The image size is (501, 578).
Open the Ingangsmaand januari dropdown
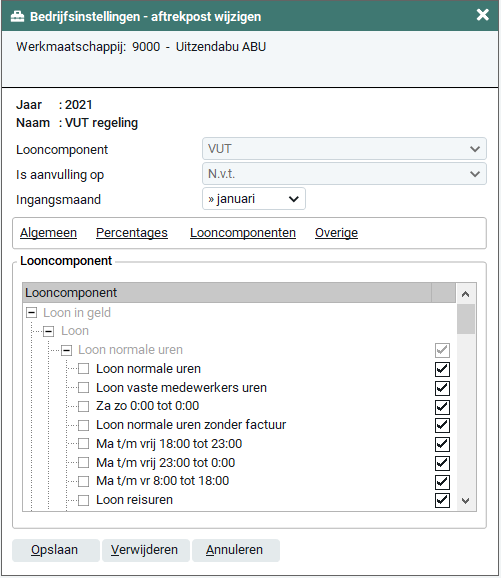point(254,199)
